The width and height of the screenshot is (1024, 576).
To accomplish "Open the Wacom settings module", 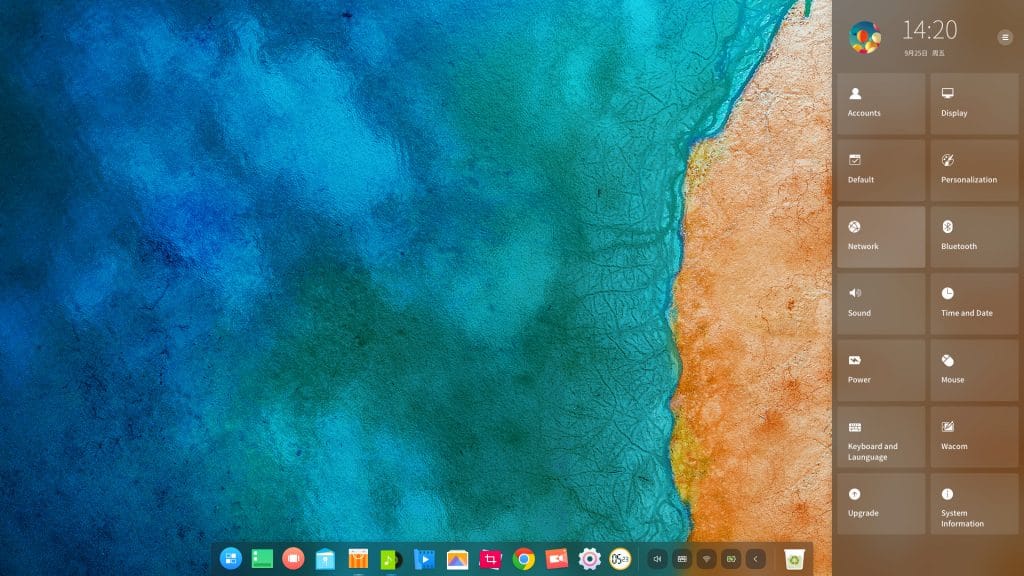I will coord(974,437).
